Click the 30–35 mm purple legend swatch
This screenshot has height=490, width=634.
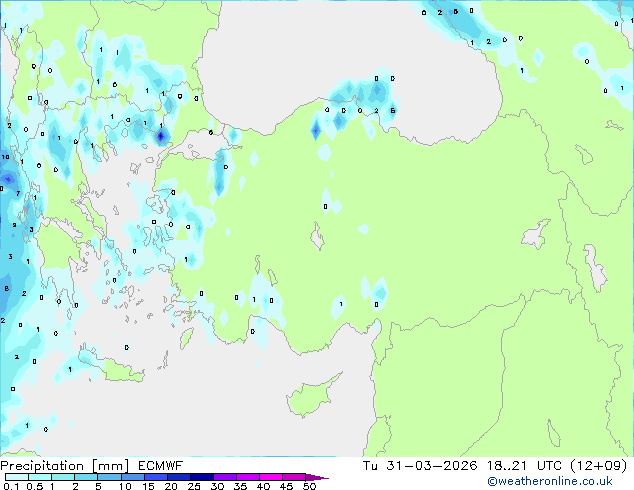224,477
